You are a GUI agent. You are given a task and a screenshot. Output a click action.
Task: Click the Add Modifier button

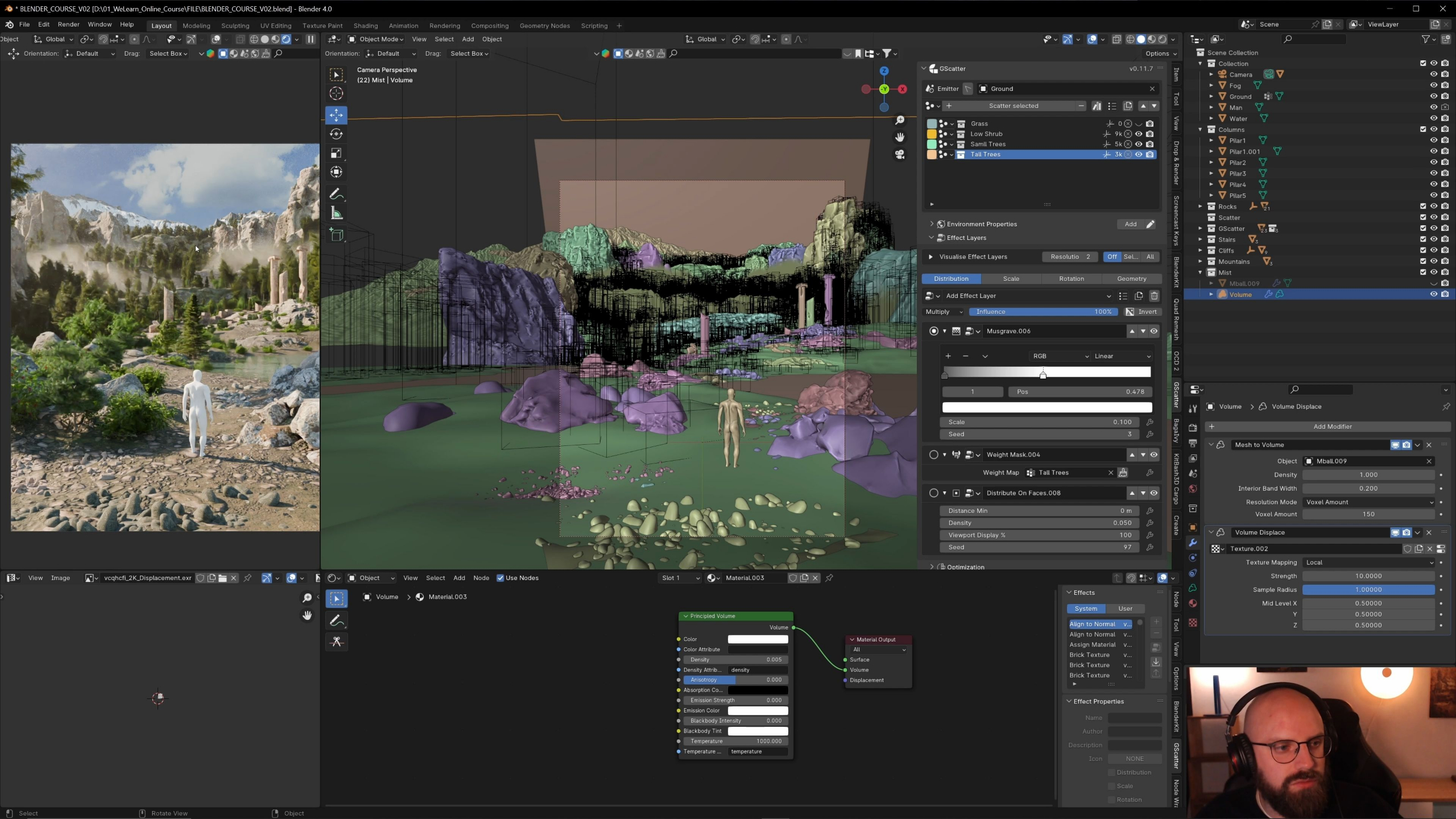point(1332,427)
